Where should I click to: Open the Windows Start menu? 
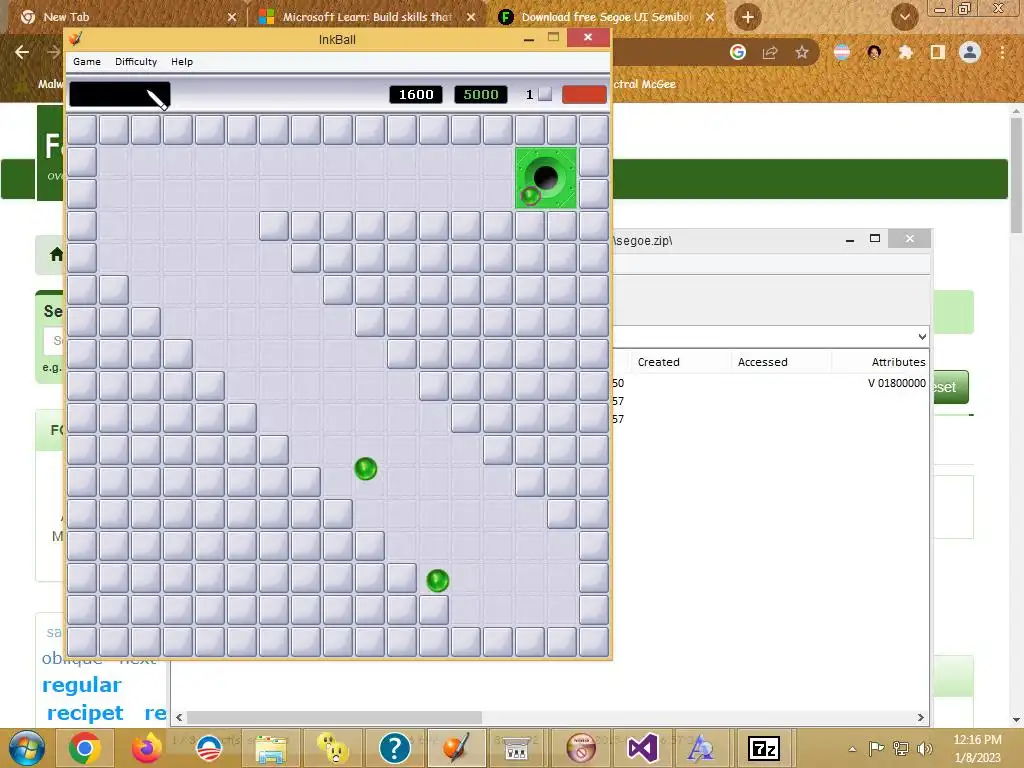pyautogui.click(x=26, y=748)
